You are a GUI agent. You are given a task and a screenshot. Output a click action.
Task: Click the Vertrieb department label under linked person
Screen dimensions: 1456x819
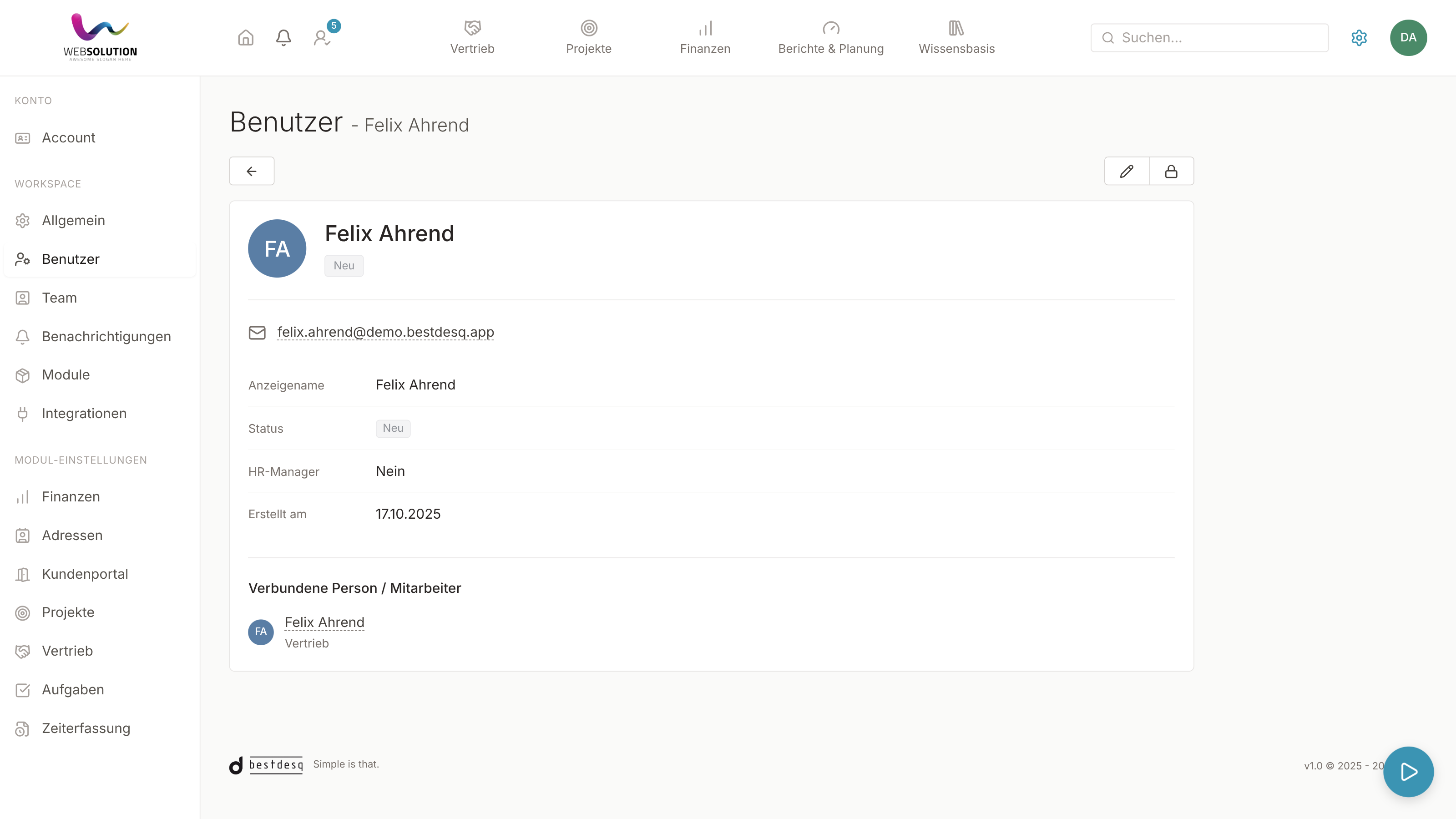(x=306, y=644)
